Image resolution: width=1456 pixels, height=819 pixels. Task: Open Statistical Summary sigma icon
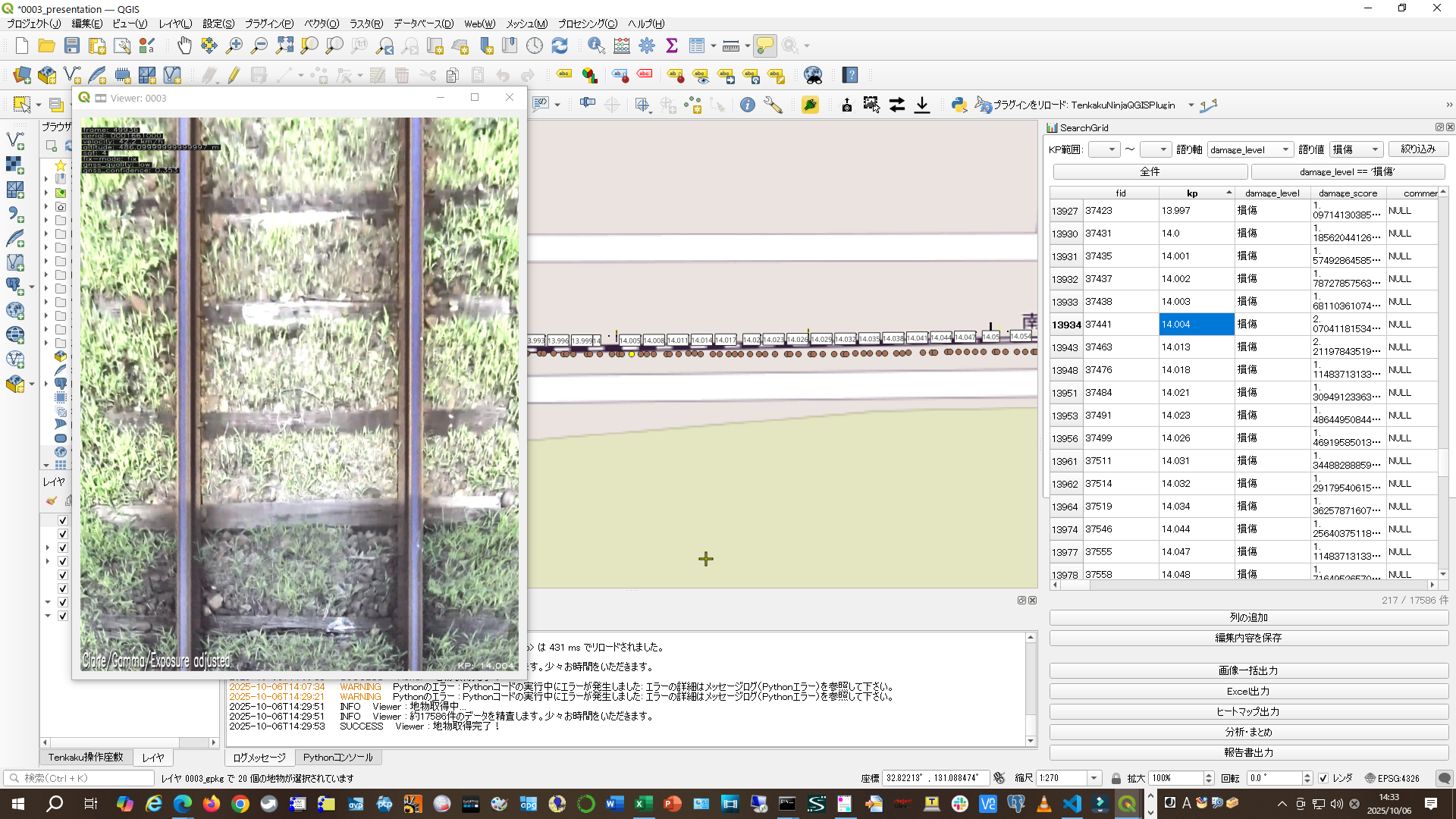point(671,46)
